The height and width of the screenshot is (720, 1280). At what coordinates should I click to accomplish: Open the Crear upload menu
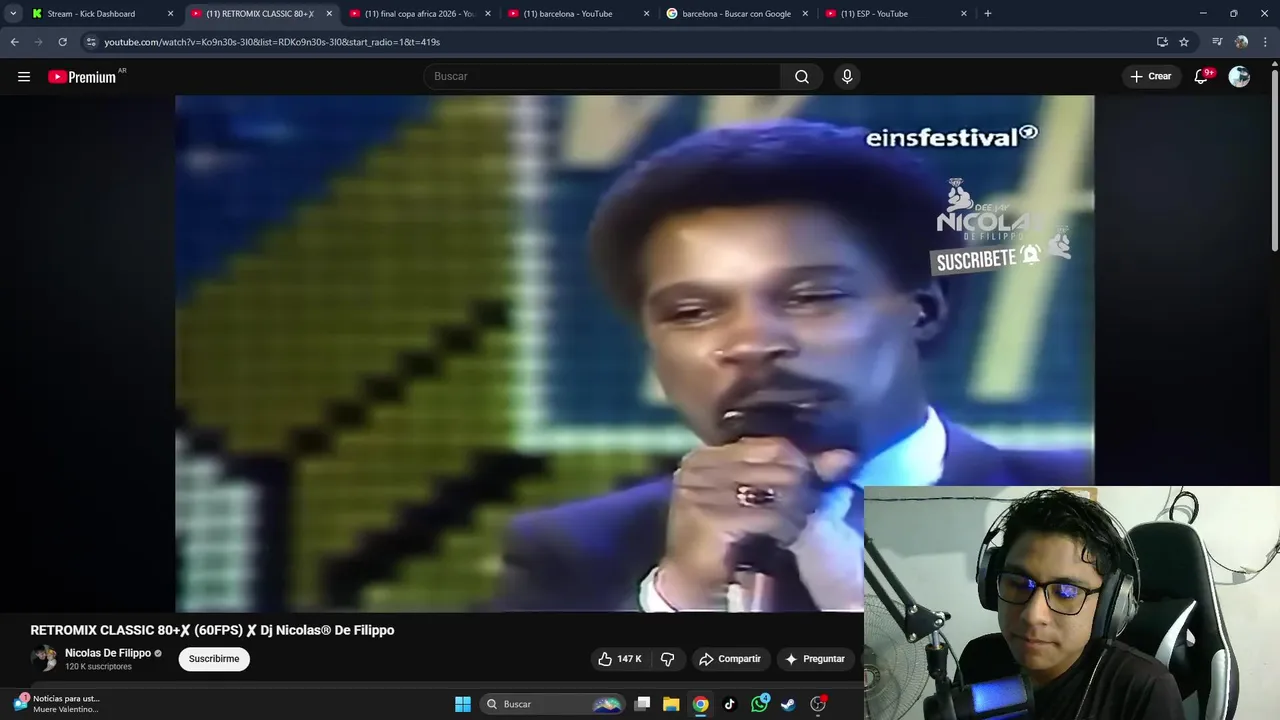point(1151,77)
